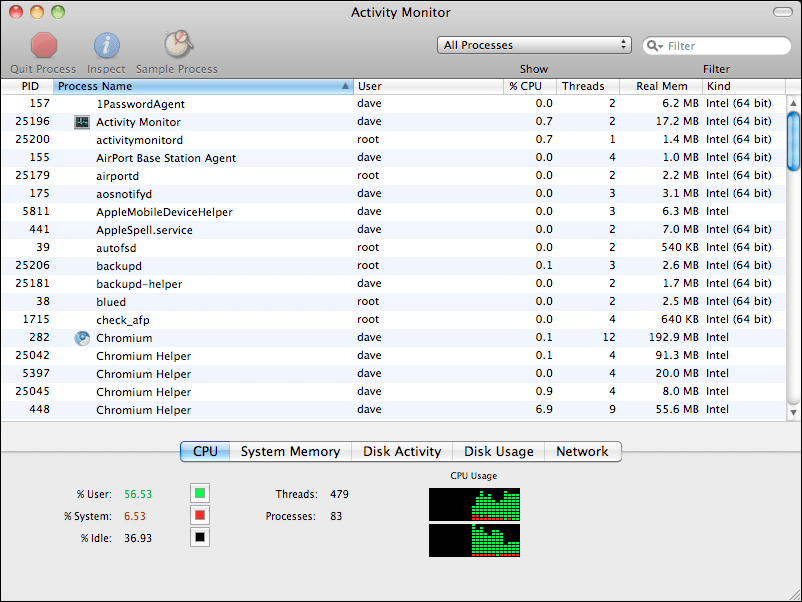Sort by the Real Mem column header
802x602 pixels.
pos(661,86)
